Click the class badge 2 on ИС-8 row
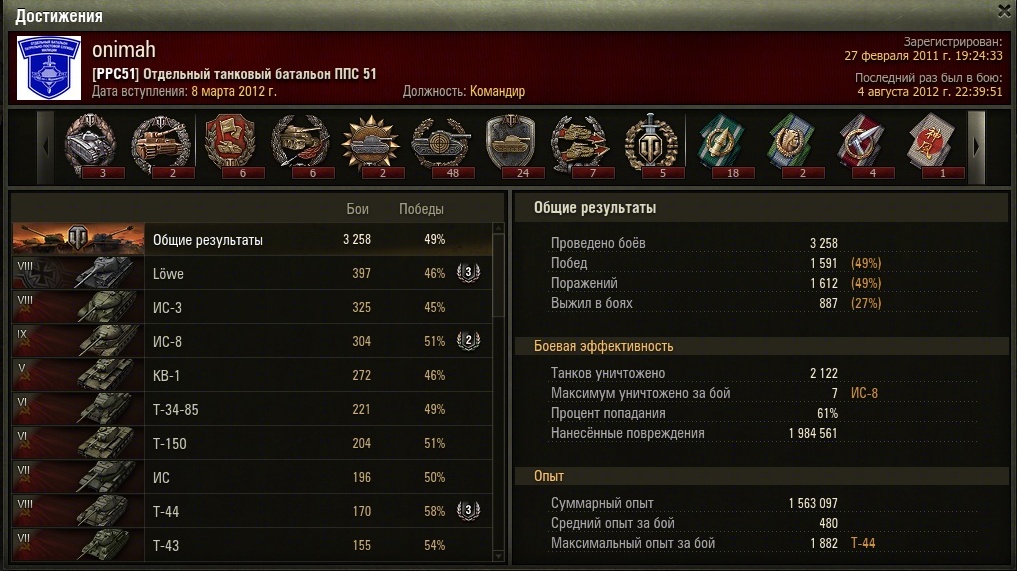Screen dimensions: 1017x571 [x=468, y=341]
